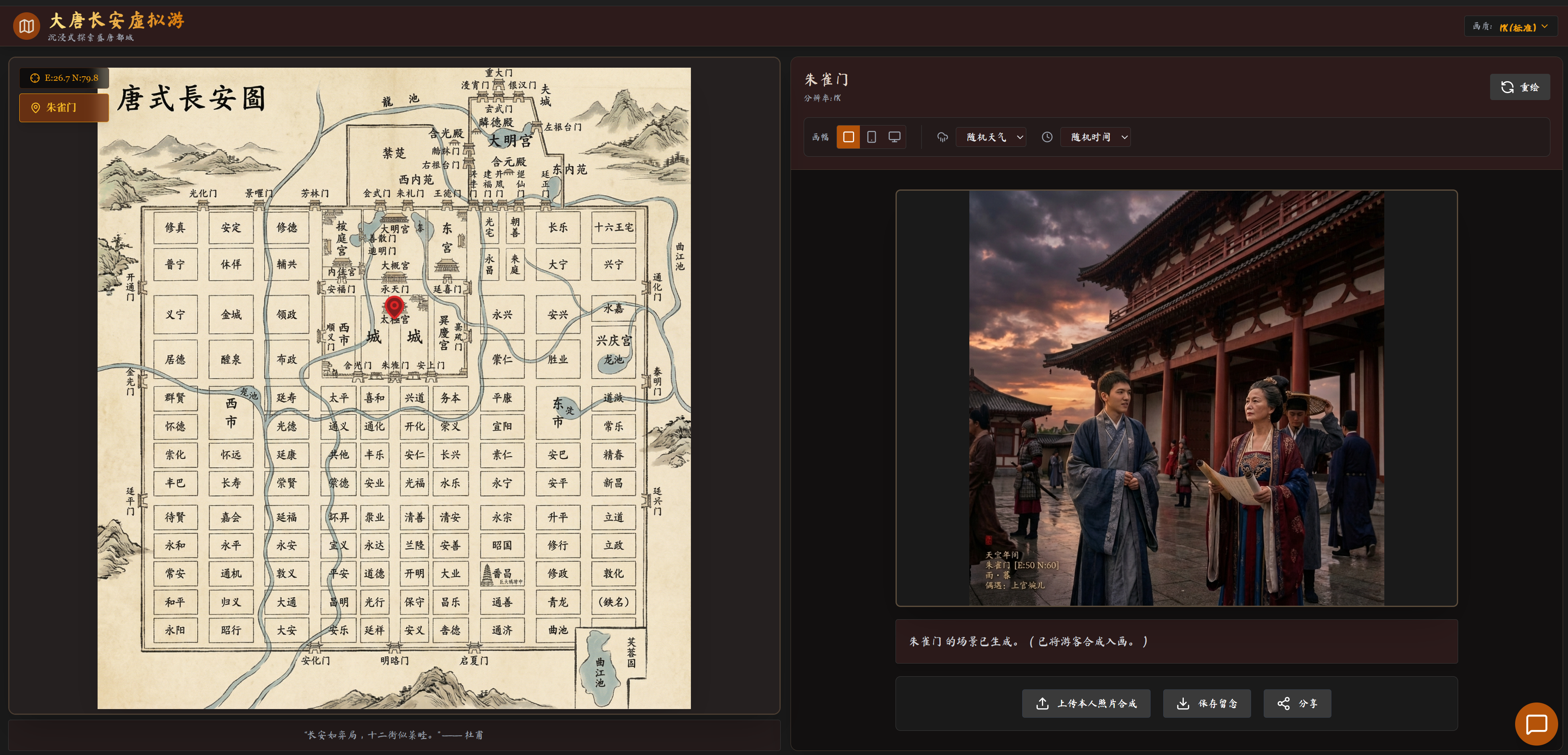Click the red location pin on the map

click(394, 306)
